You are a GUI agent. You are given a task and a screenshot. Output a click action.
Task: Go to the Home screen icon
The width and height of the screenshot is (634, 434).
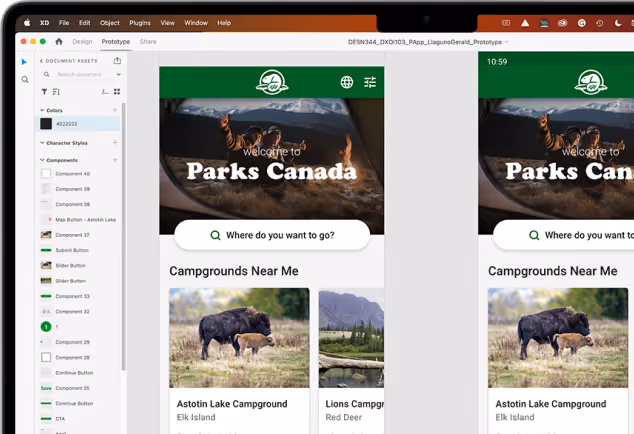coord(59,41)
